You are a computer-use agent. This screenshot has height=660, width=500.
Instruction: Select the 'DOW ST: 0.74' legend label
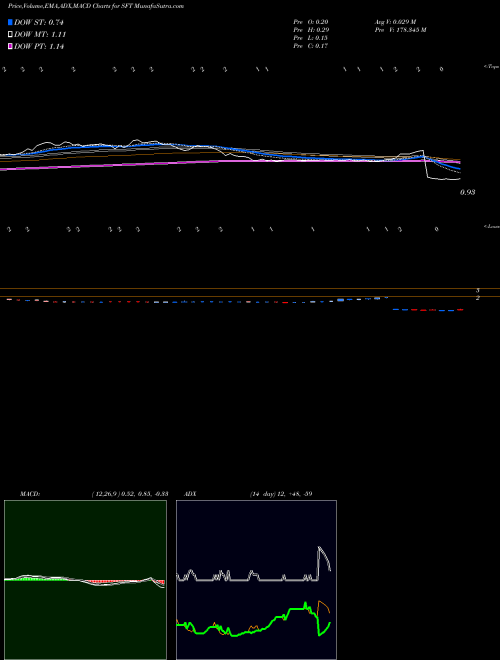click(39, 22)
